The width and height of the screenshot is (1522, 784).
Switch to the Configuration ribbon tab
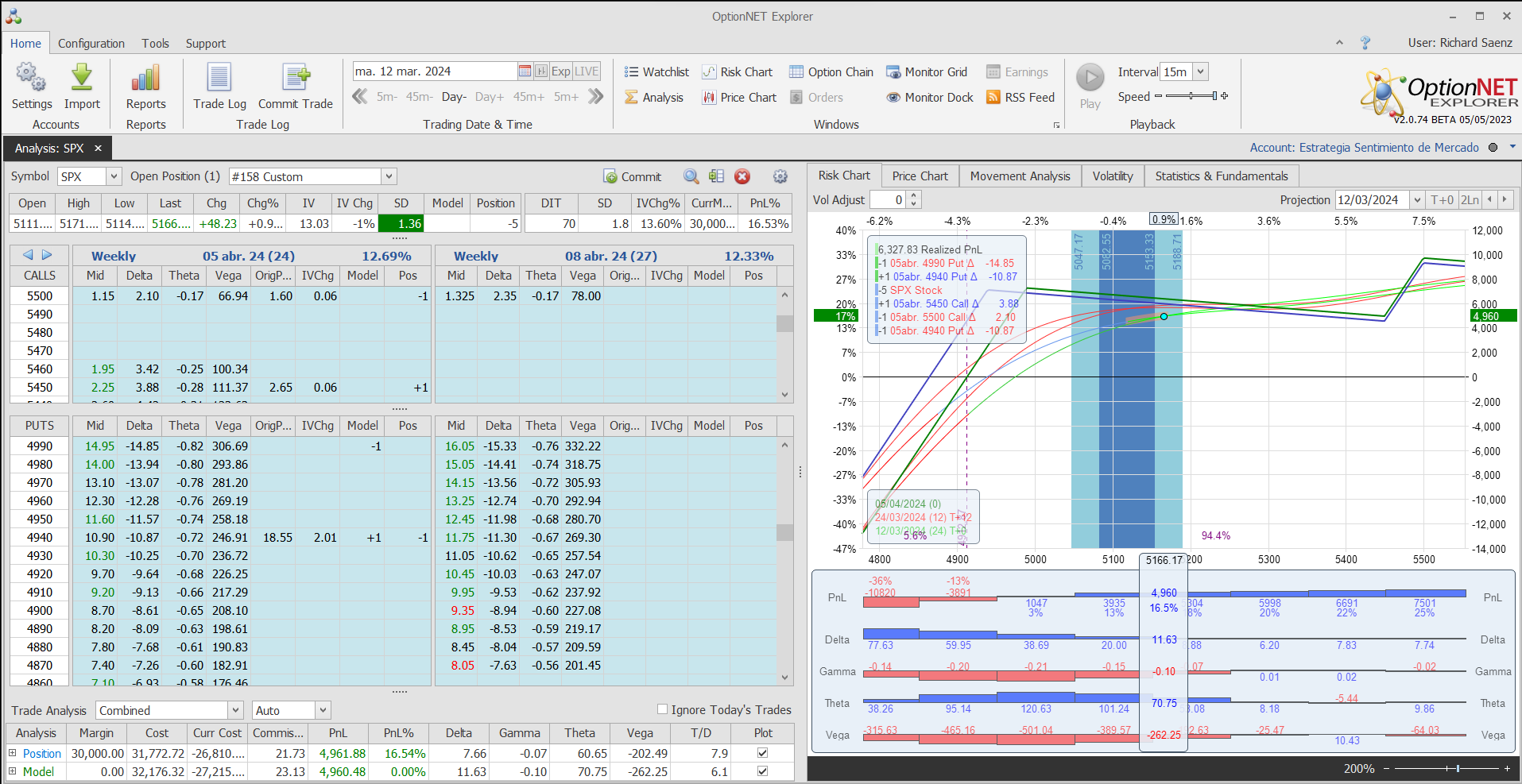pos(91,44)
